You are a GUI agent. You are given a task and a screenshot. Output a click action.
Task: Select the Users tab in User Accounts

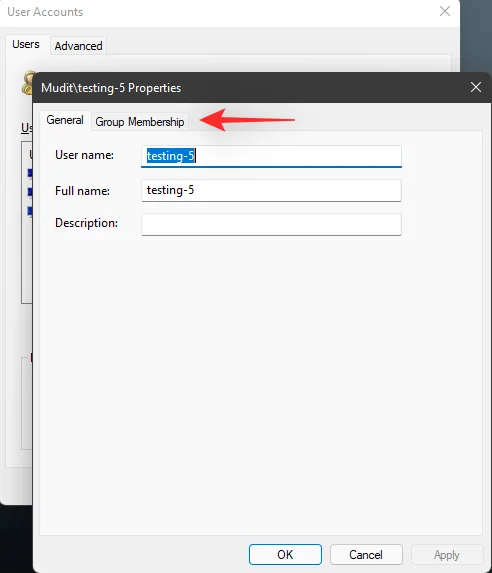[26, 44]
